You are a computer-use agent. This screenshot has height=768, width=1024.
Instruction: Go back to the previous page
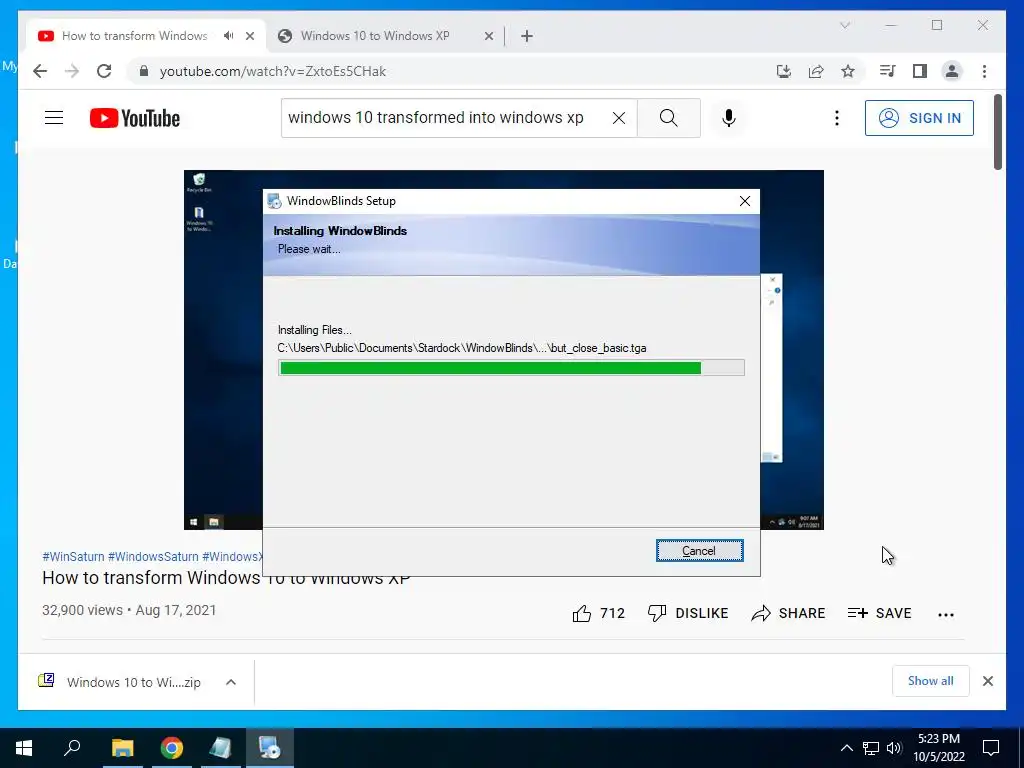(40, 71)
